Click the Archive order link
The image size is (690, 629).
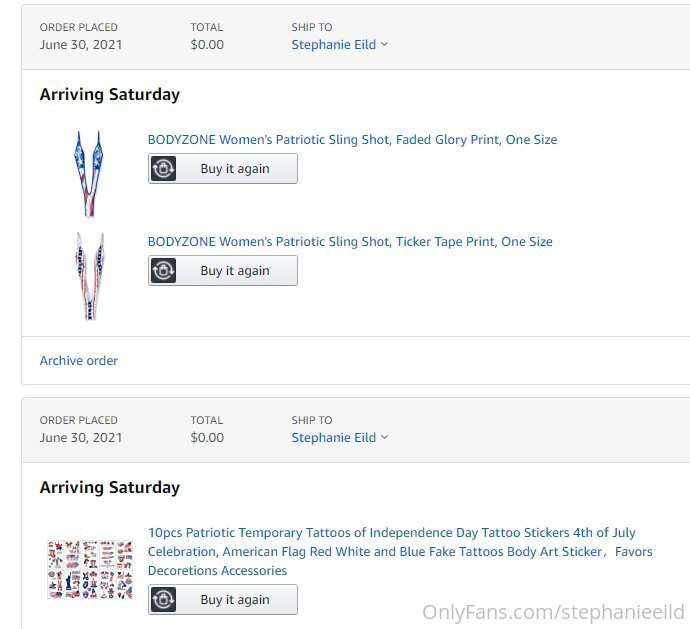tap(79, 361)
